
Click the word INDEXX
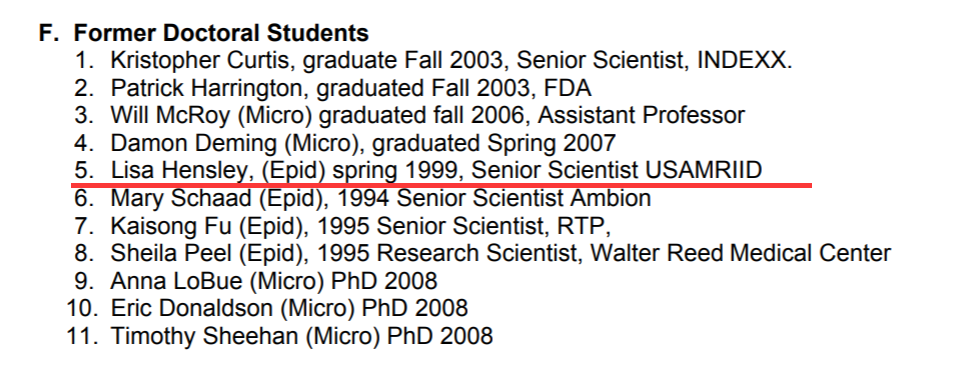click(745, 60)
